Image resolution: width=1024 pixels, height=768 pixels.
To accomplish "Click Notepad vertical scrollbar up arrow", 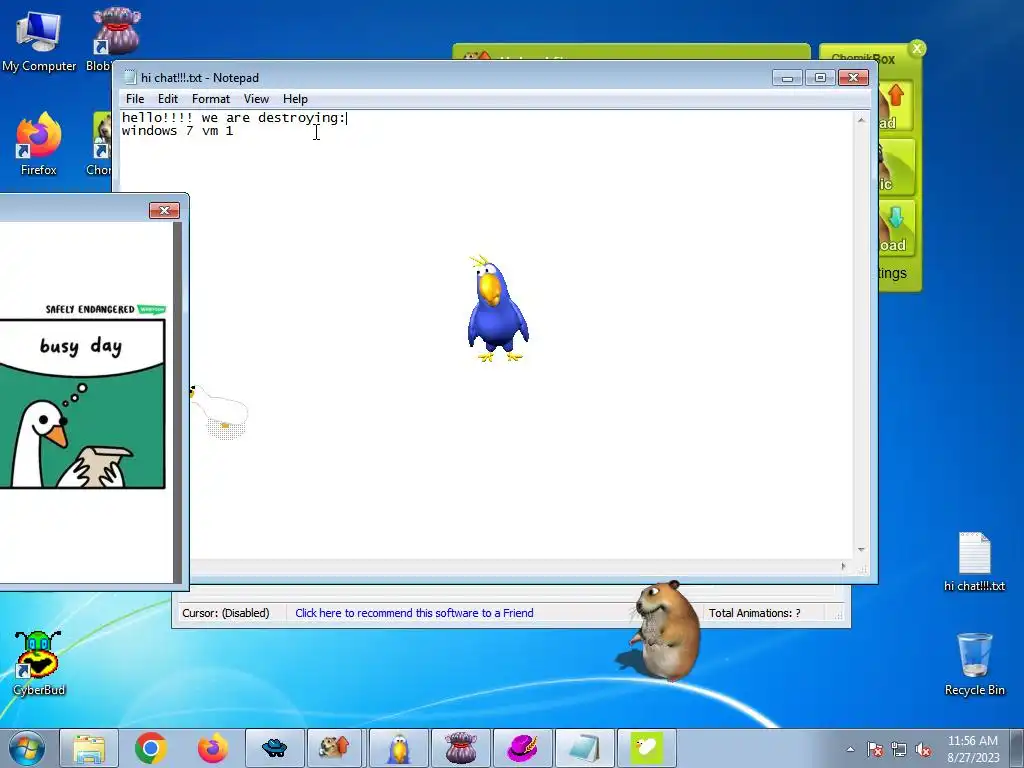I will [861, 120].
